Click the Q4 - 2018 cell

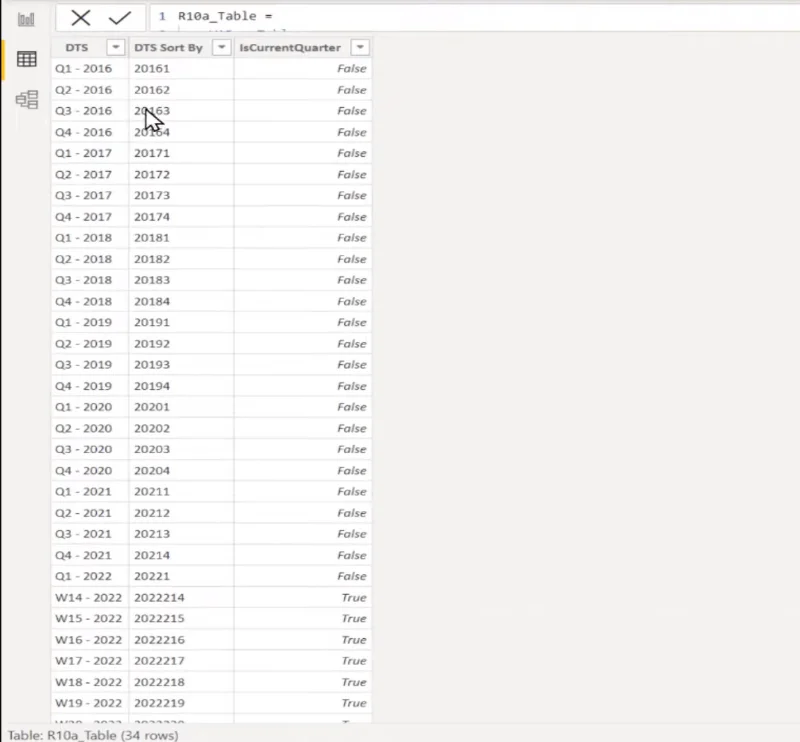(x=90, y=302)
